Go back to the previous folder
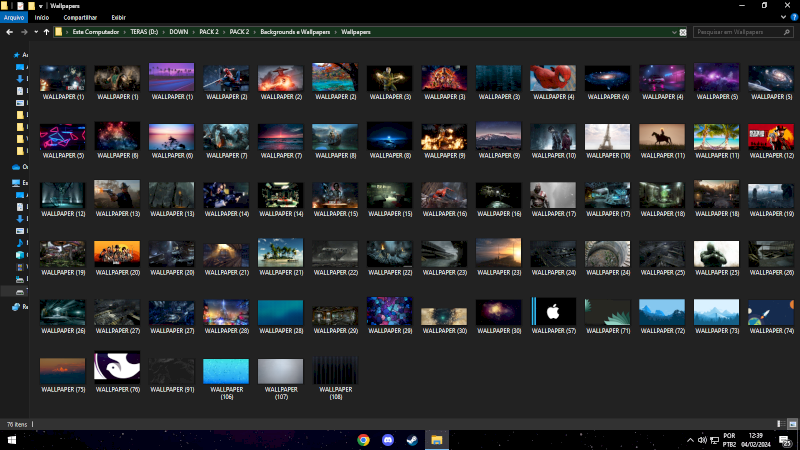The image size is (800, 450). tap(9, 32)
